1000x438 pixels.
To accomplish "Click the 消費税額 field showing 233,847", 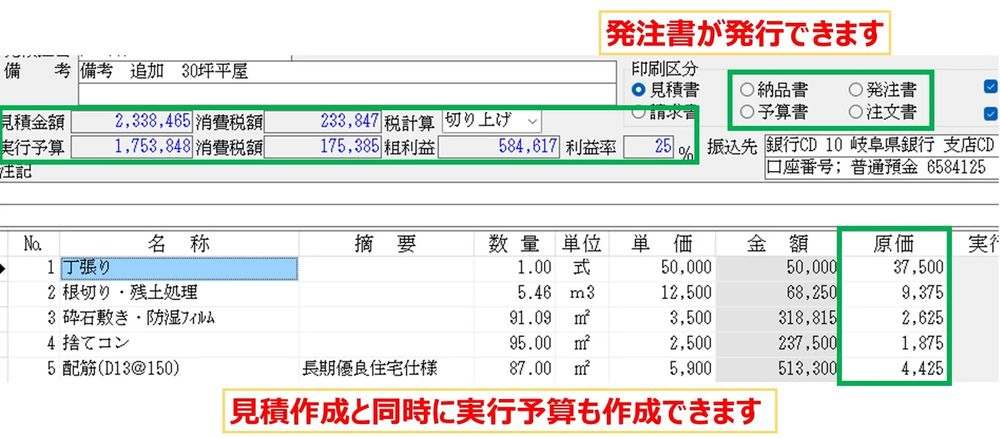I will [x=322, y=121].
